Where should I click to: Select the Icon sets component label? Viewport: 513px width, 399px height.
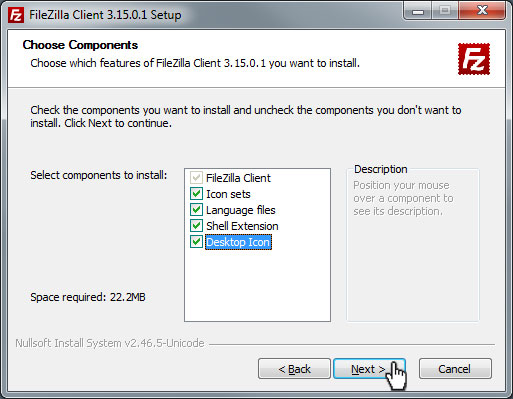tap(228, 194)
